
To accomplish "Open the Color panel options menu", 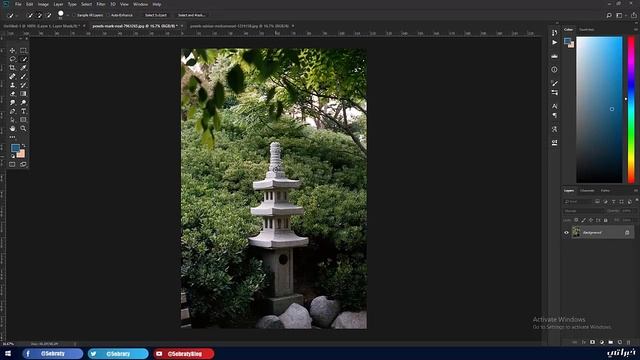I will point(636,29).
